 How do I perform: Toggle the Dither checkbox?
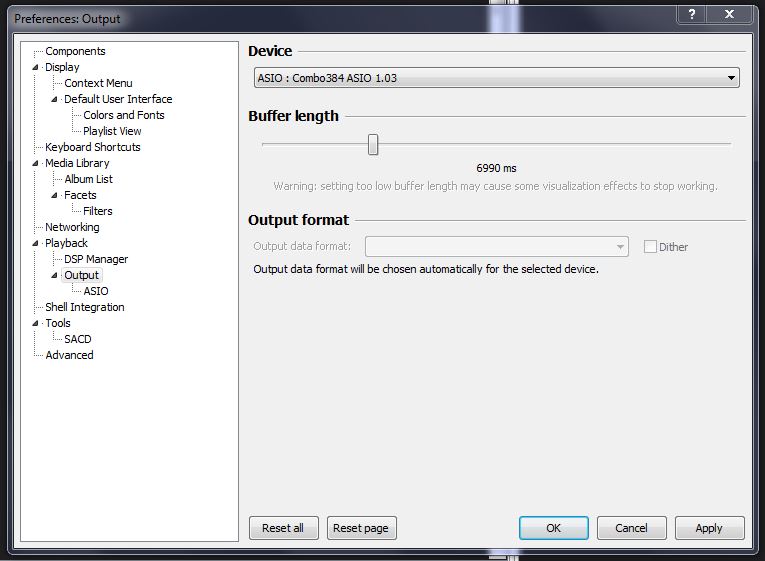point(650,247)
